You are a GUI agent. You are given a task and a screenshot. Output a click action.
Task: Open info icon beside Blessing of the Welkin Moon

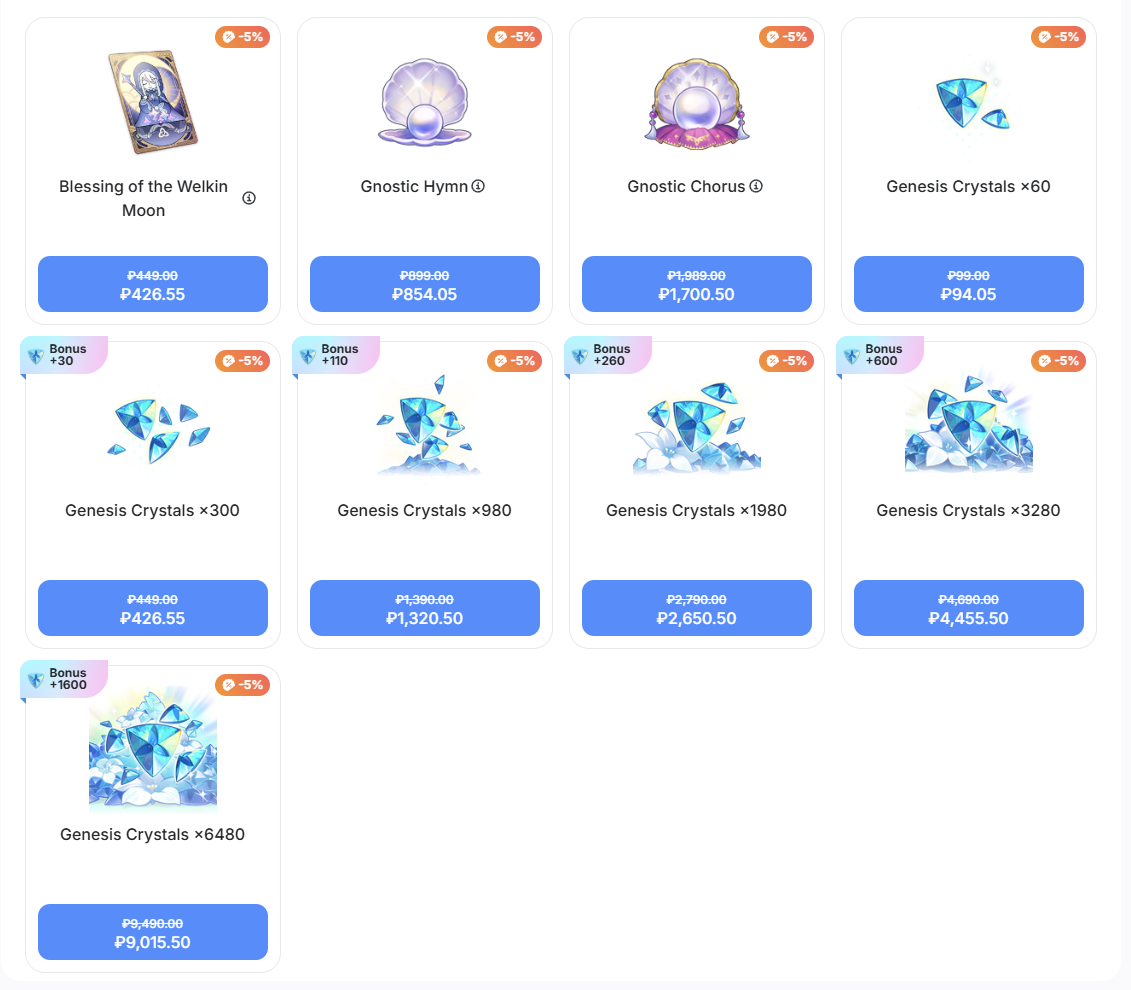[249, 198]
